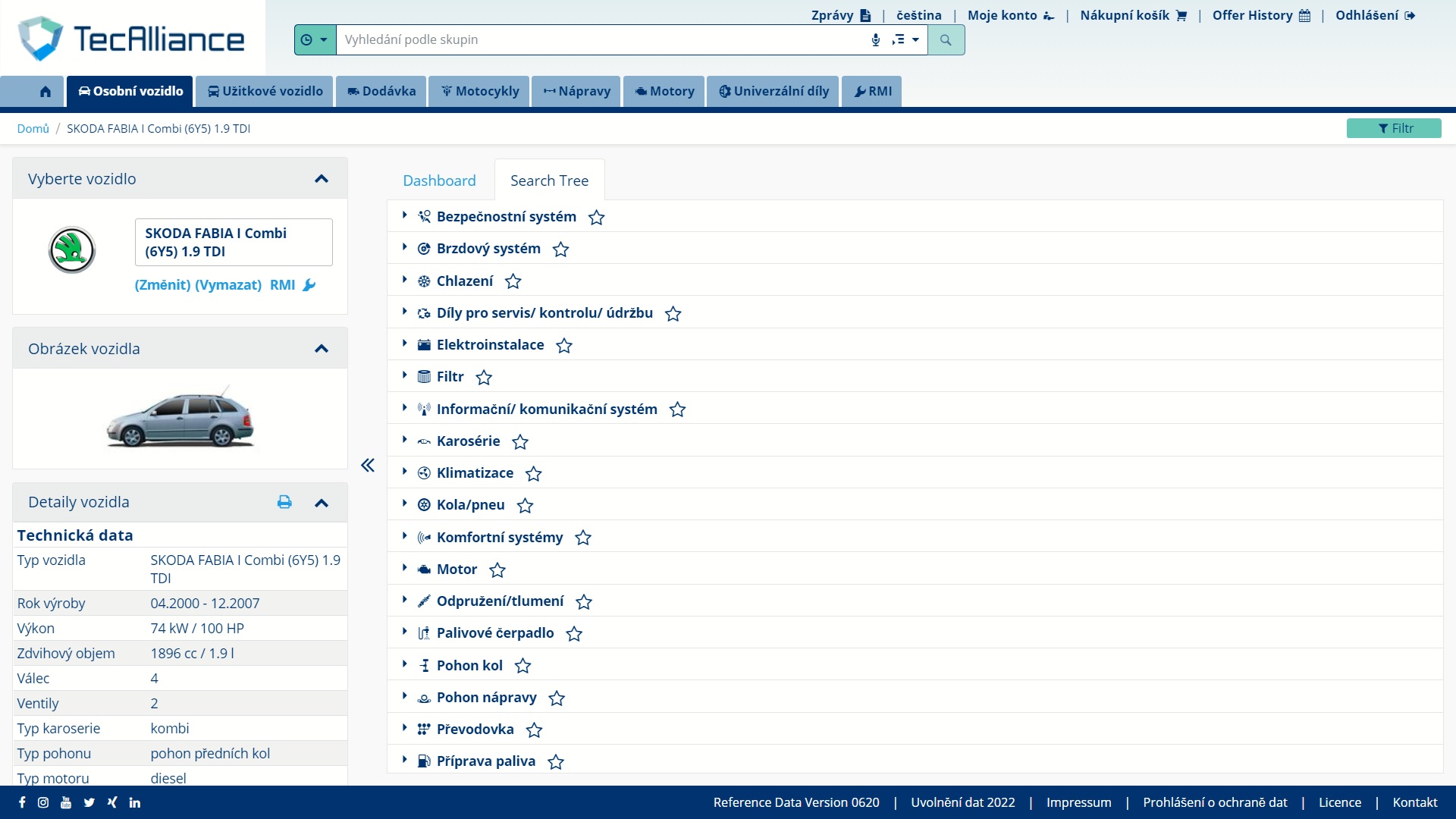Viewport: 1456px width, 819px height.
Task: Expand Komfortní systémy node arrow
Action: 405,537
